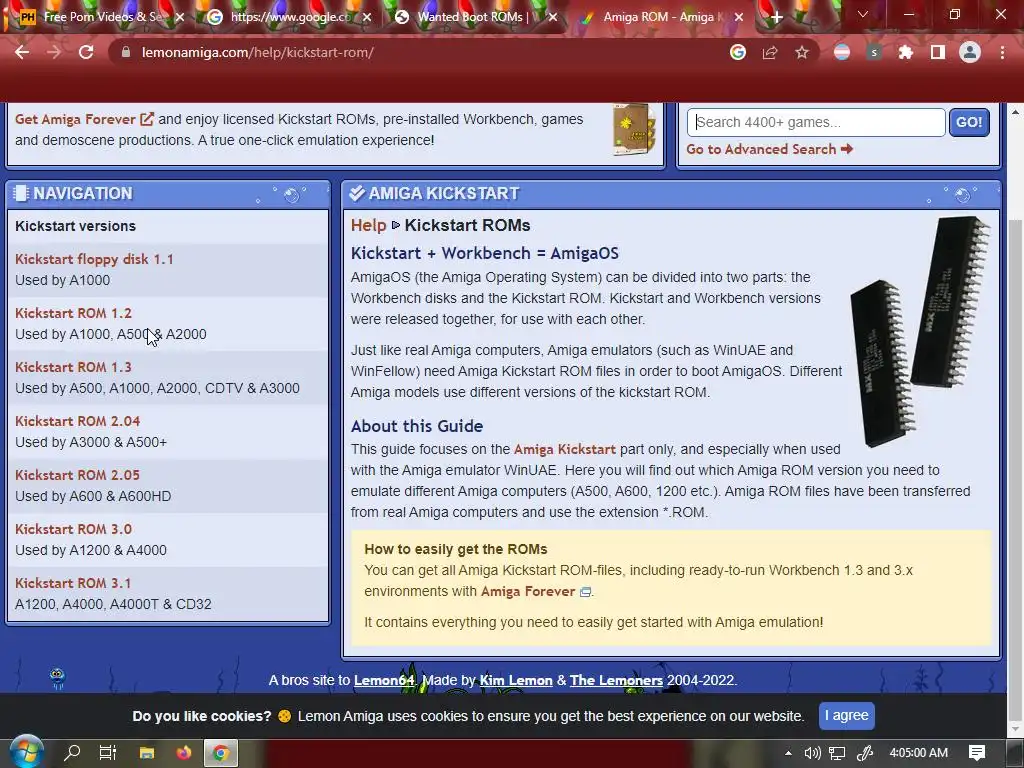The width and height of the screenshot is (1024, 768).
Task: Open Kickstart ROM 3.0 link
Action: click(73, 529)
